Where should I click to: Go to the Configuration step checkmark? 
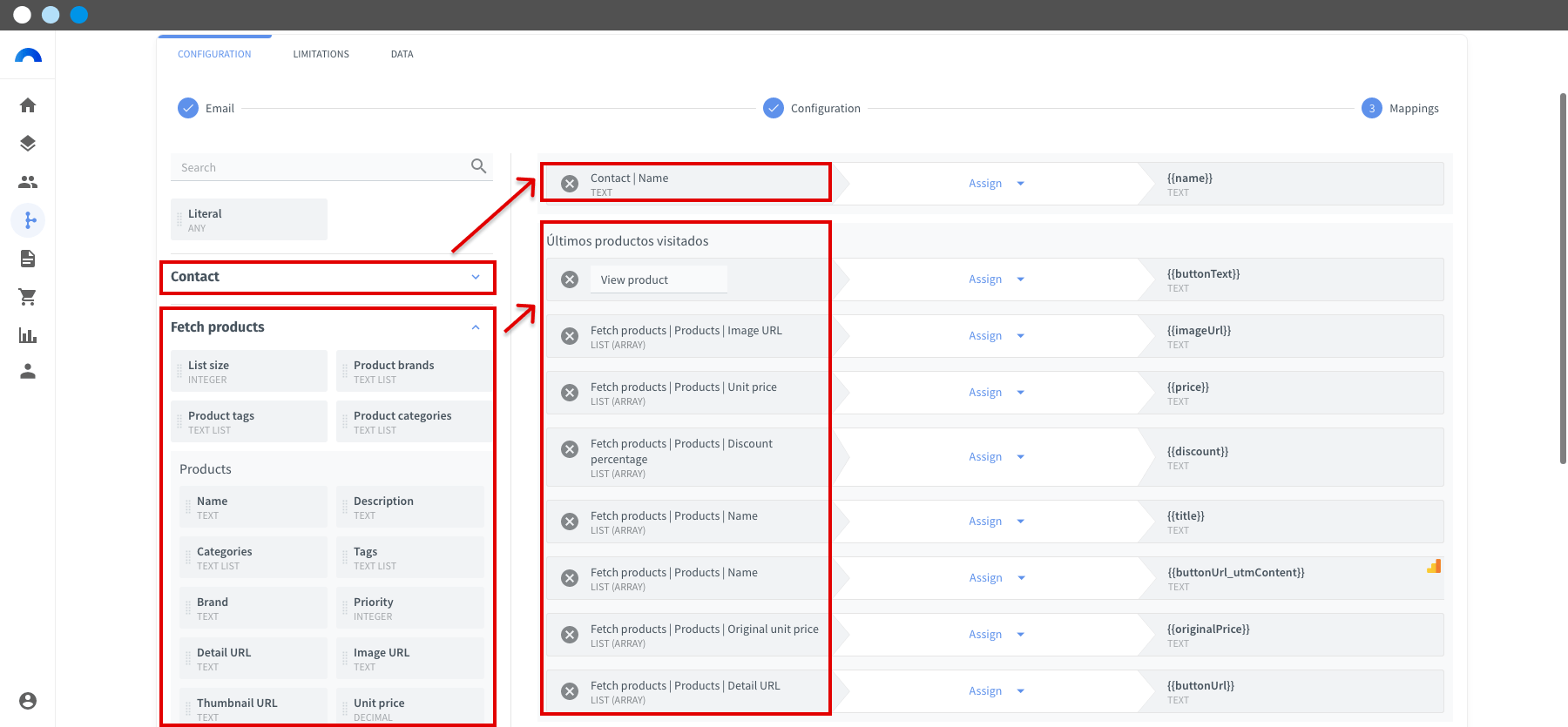[774, 108]
